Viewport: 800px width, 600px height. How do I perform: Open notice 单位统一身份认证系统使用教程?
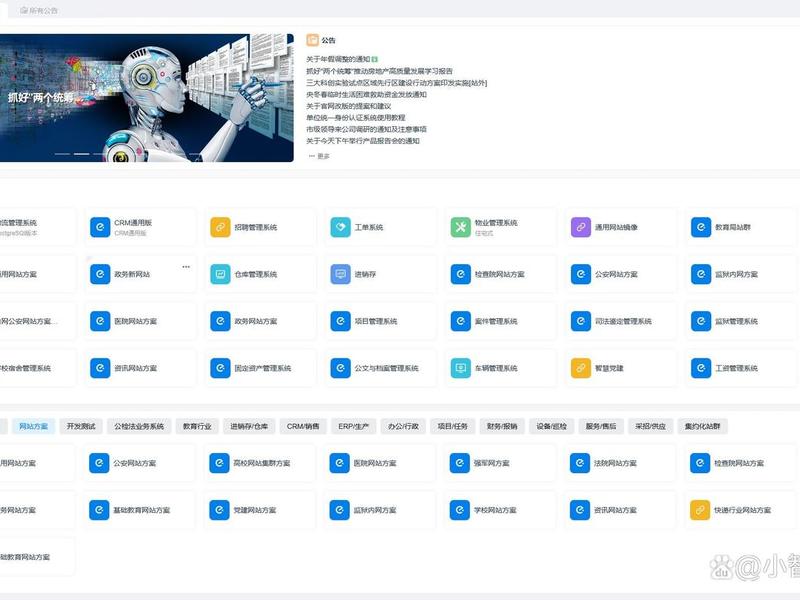point(356,118)
